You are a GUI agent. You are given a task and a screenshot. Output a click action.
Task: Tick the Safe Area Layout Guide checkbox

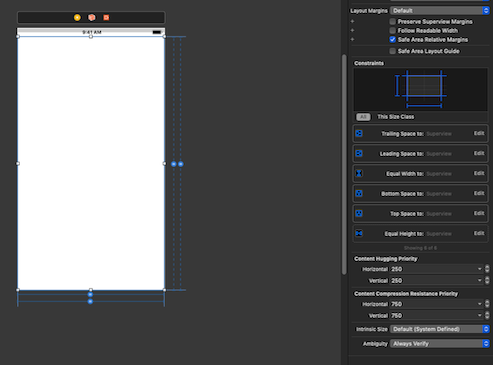(x=393, y=51)
